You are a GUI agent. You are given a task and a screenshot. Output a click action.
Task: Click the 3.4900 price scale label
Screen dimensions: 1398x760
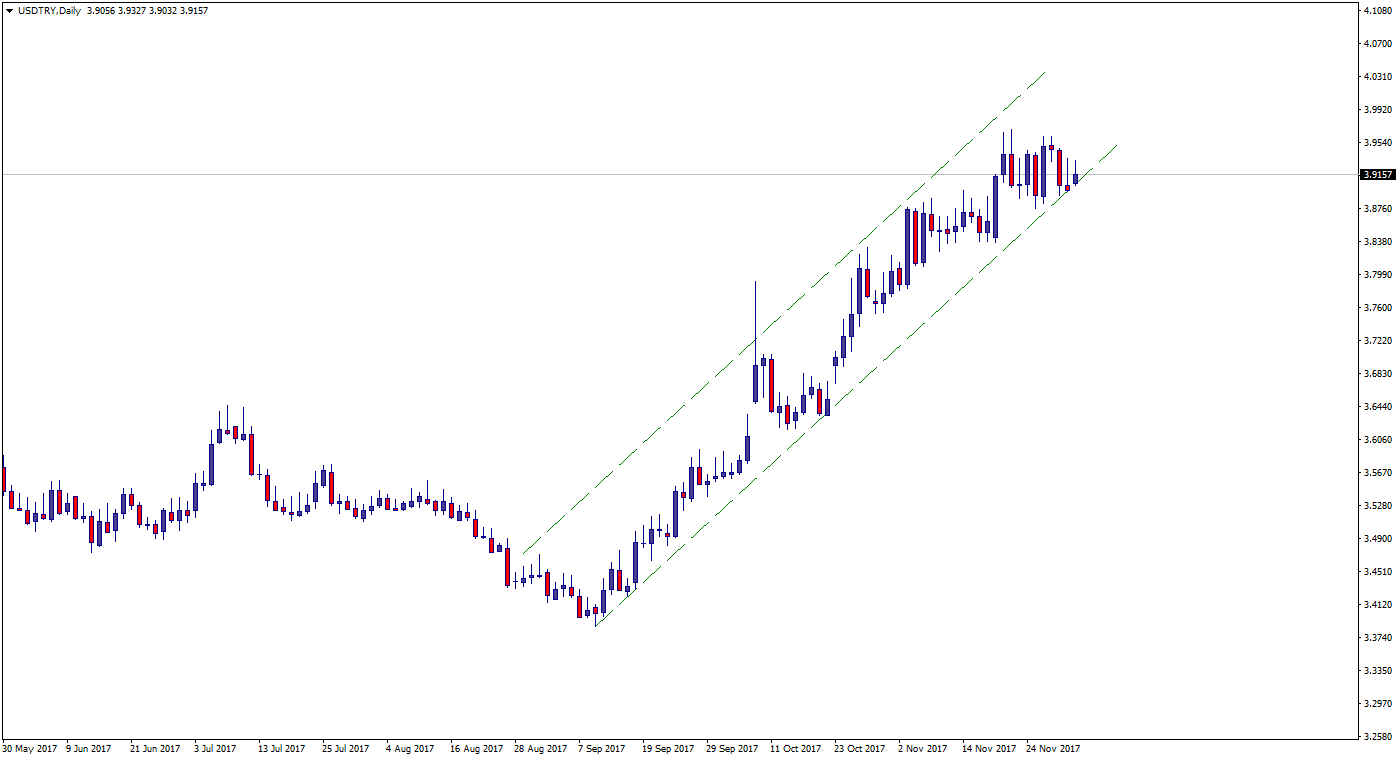(1376, 539)
